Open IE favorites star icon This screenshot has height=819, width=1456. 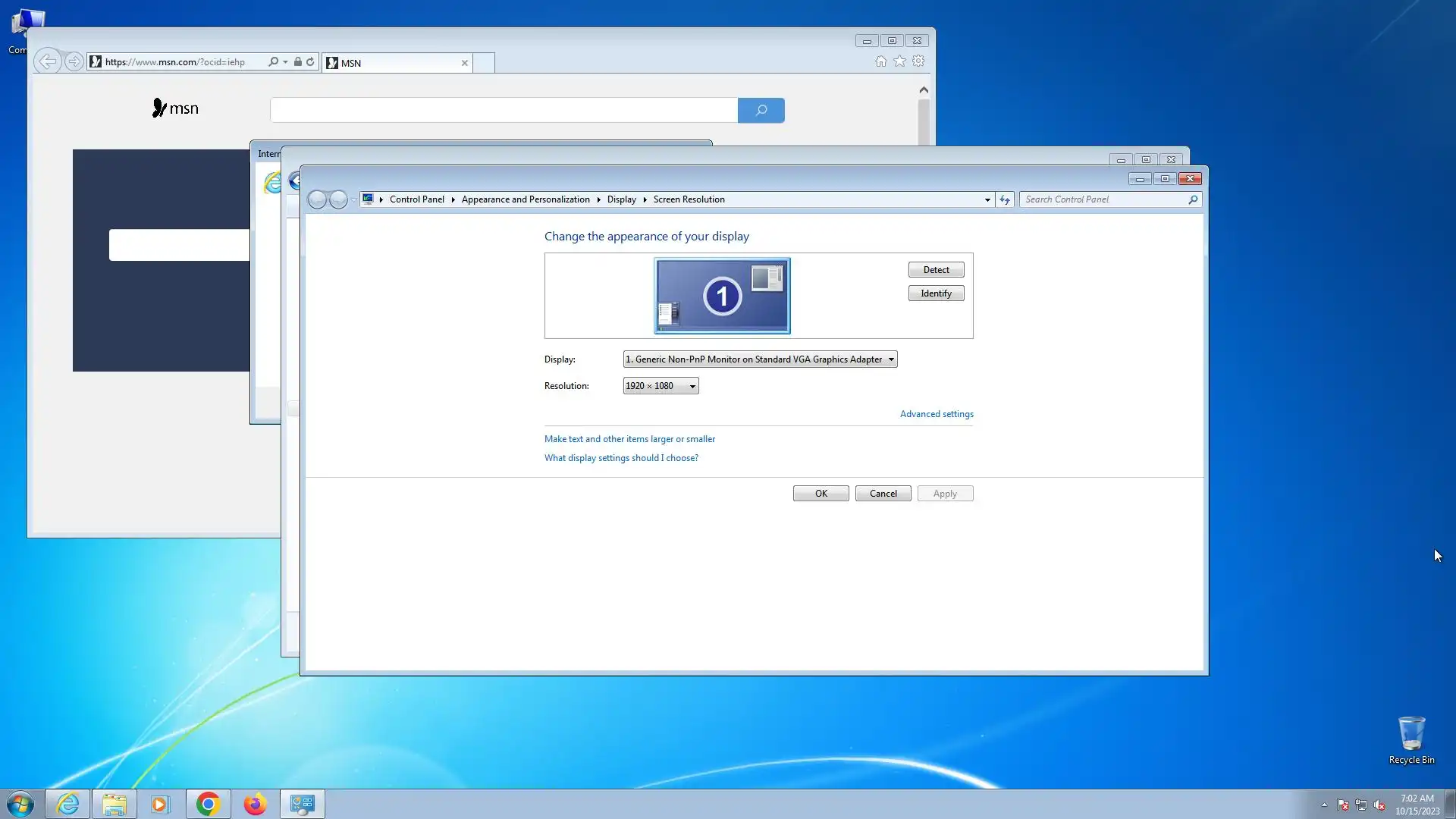tap(899, 61)
